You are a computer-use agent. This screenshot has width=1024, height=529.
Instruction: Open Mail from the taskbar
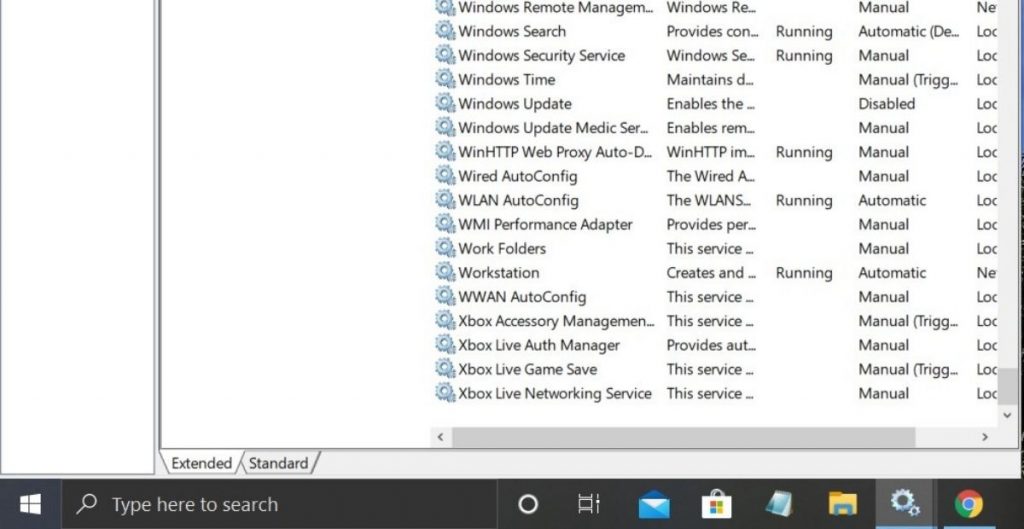point(654,504)
